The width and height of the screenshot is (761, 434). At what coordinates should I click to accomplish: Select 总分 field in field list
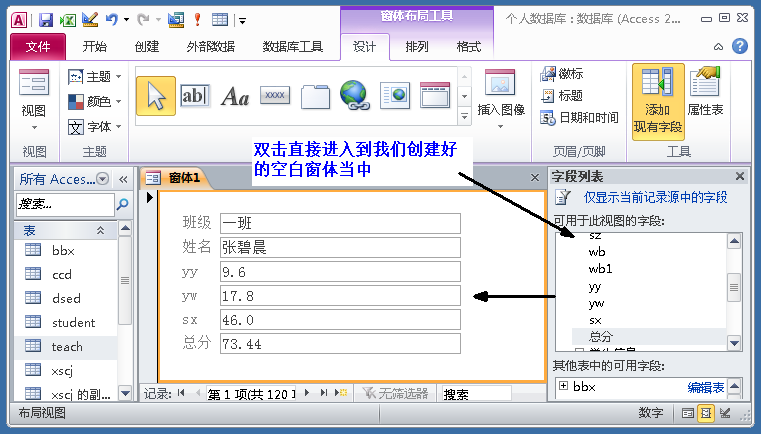click(649, 336)
